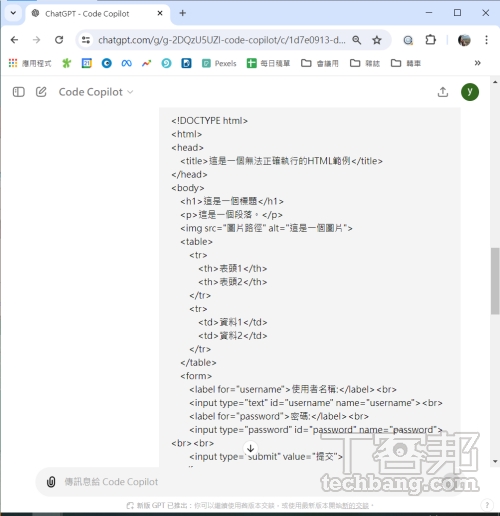Open the Chrome three-dot menu

(x=486, y=40)
